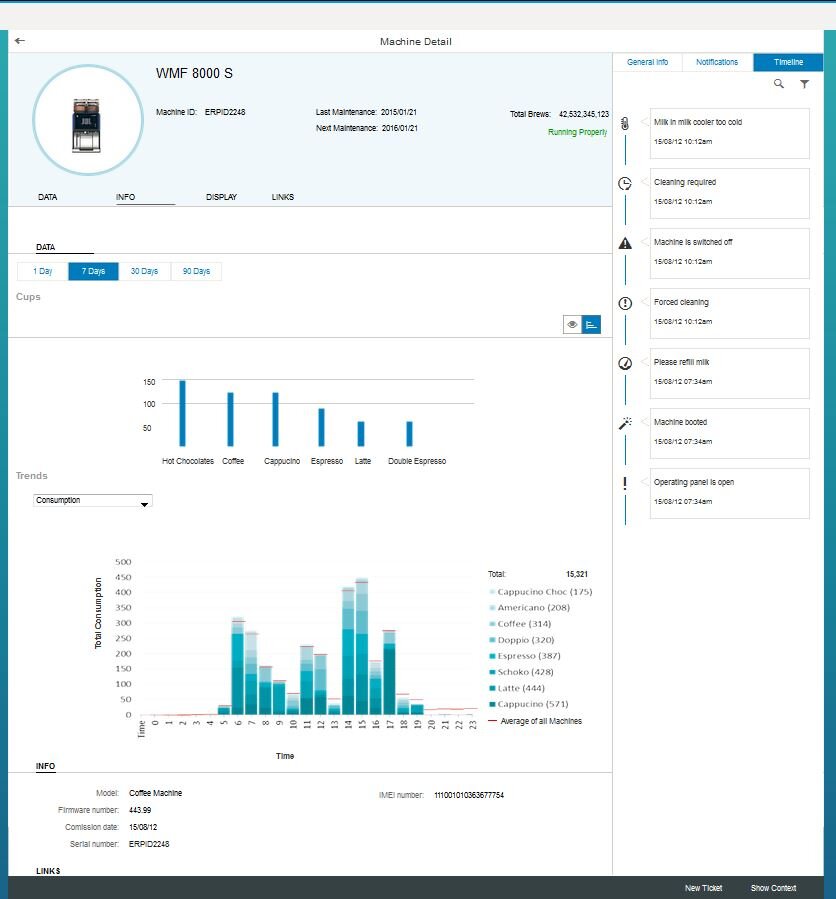Open the timeline search magnifier icon
The image size is (836, 899).
[x=779, y=84]
